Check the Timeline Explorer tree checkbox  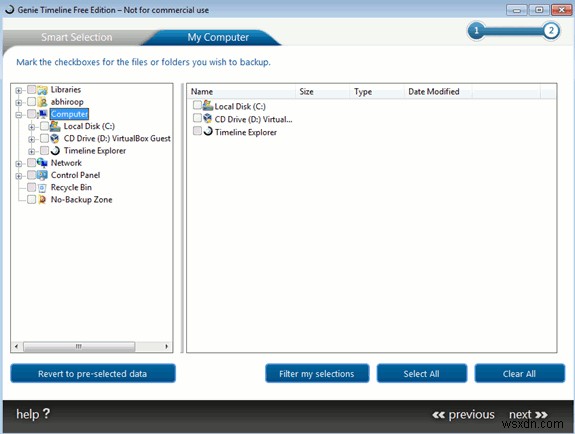pyautogui.click(x=44, y=150)
